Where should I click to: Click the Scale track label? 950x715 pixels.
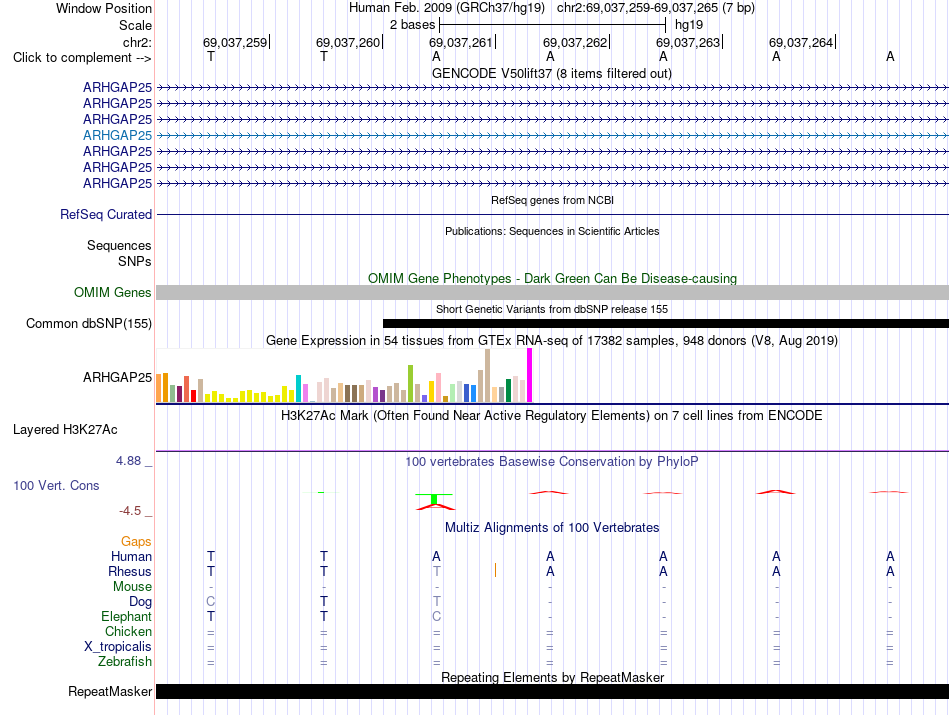tap(135, 25)
